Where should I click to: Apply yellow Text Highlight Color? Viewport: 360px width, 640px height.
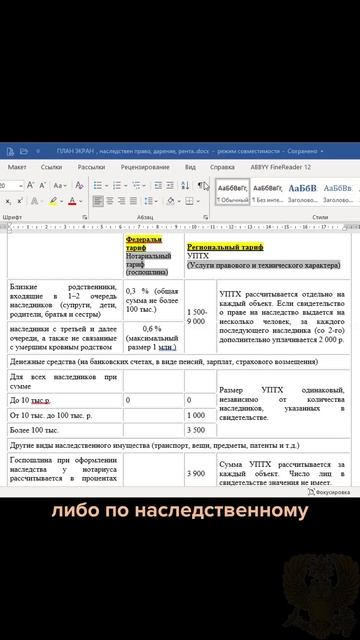click(x=53, y=201)
